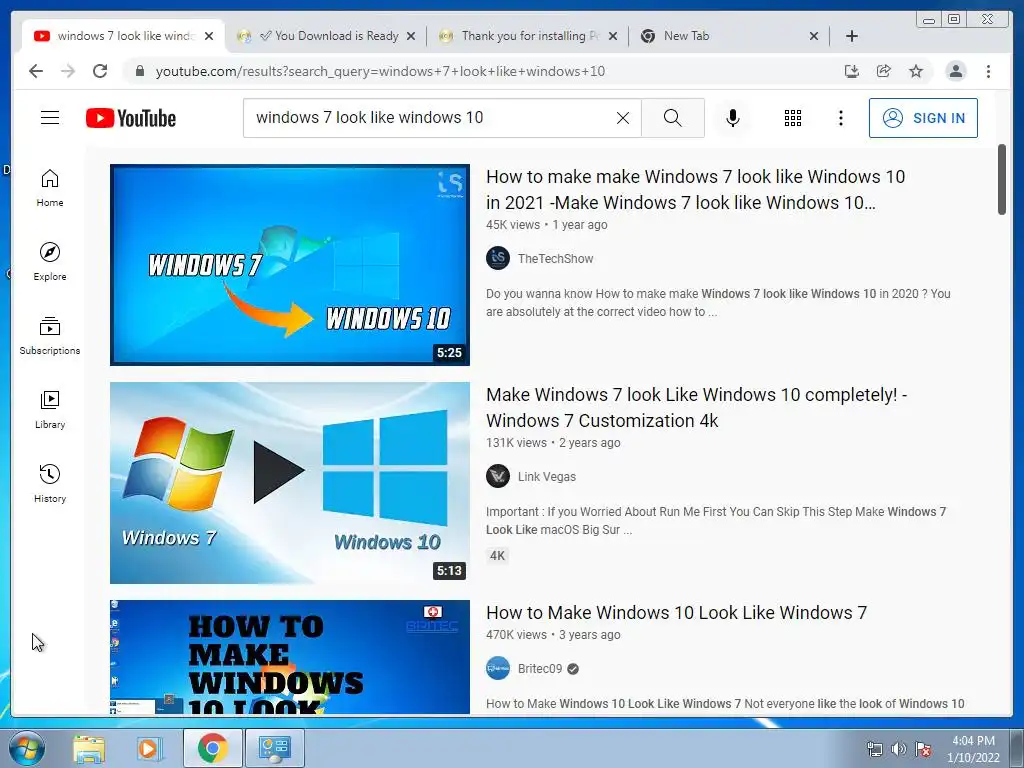Viewport: 1024px width, 768px height.
Task: Open the YouTube hamburger guide menu
Action: 50,118
